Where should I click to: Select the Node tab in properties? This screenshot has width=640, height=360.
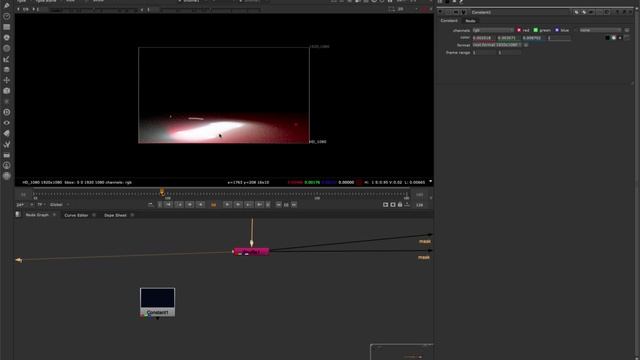(470, 21)
